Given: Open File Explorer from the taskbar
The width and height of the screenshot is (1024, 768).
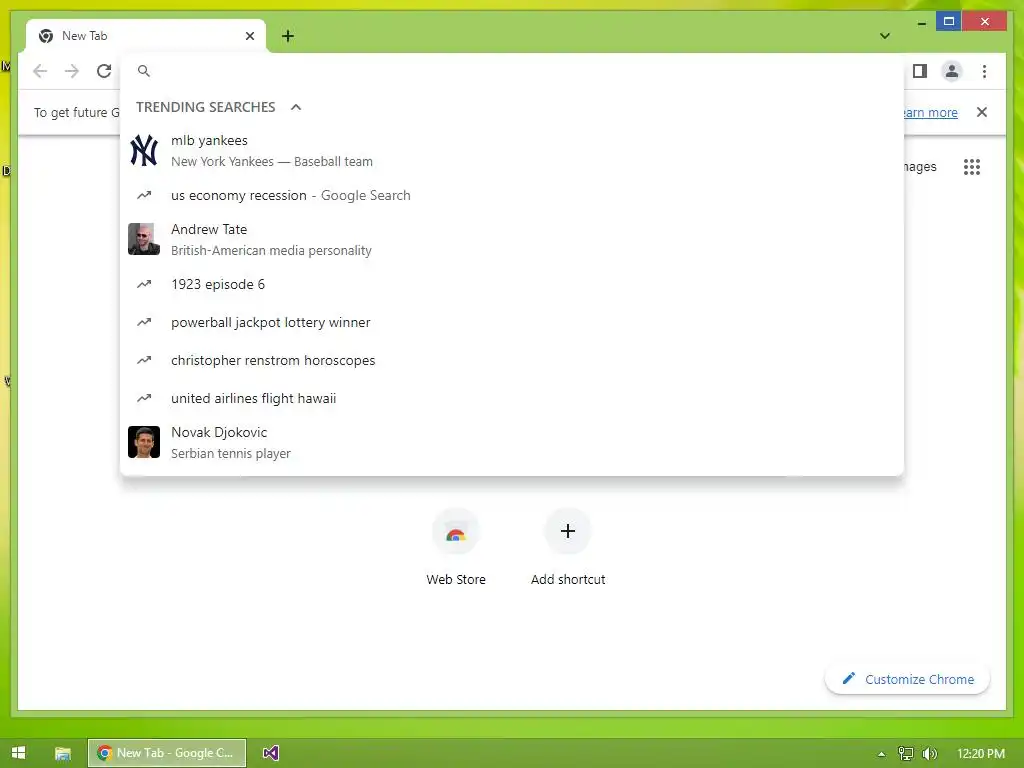Looking at the screenshot, I should pos(62,753).
